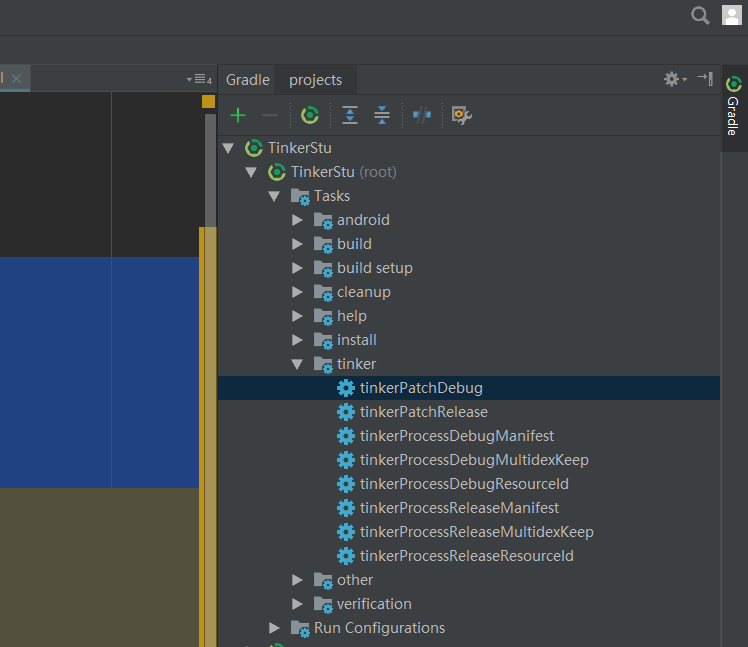The image size is (748, 647).
Task: Close the editor tab using the x
Action: (17, 78)
